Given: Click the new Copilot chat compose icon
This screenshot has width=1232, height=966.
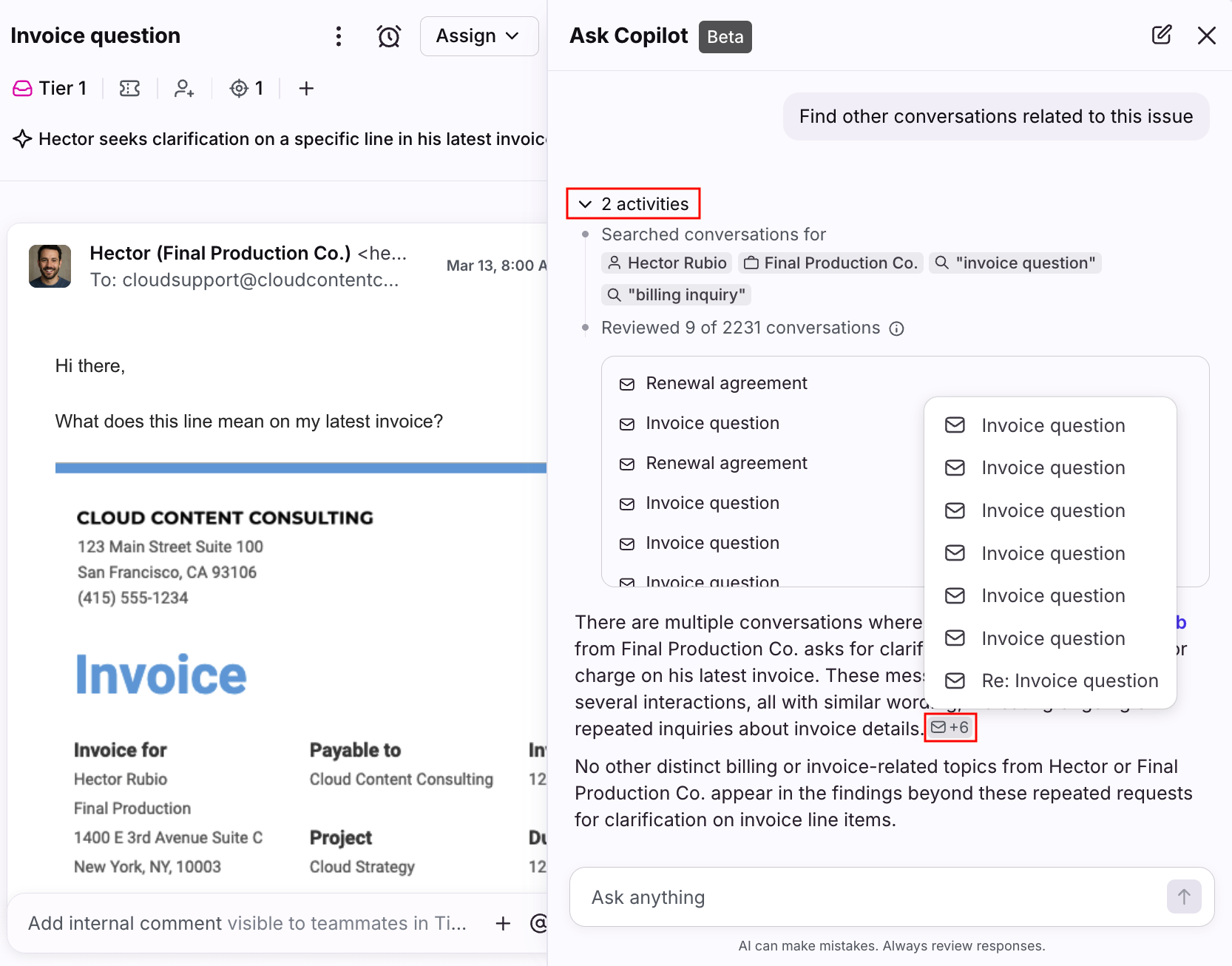Looking at the screenshot, I should click(1161, 36).
